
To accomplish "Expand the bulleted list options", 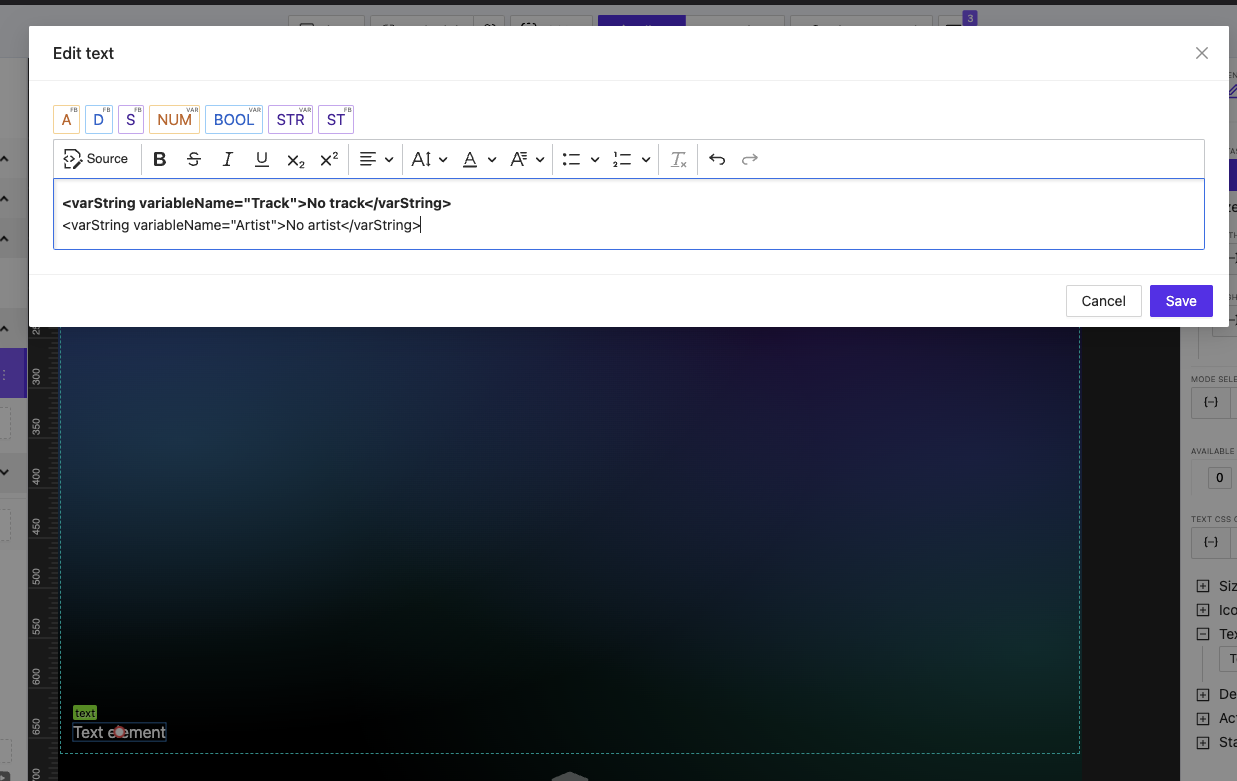I will (595, 159).
